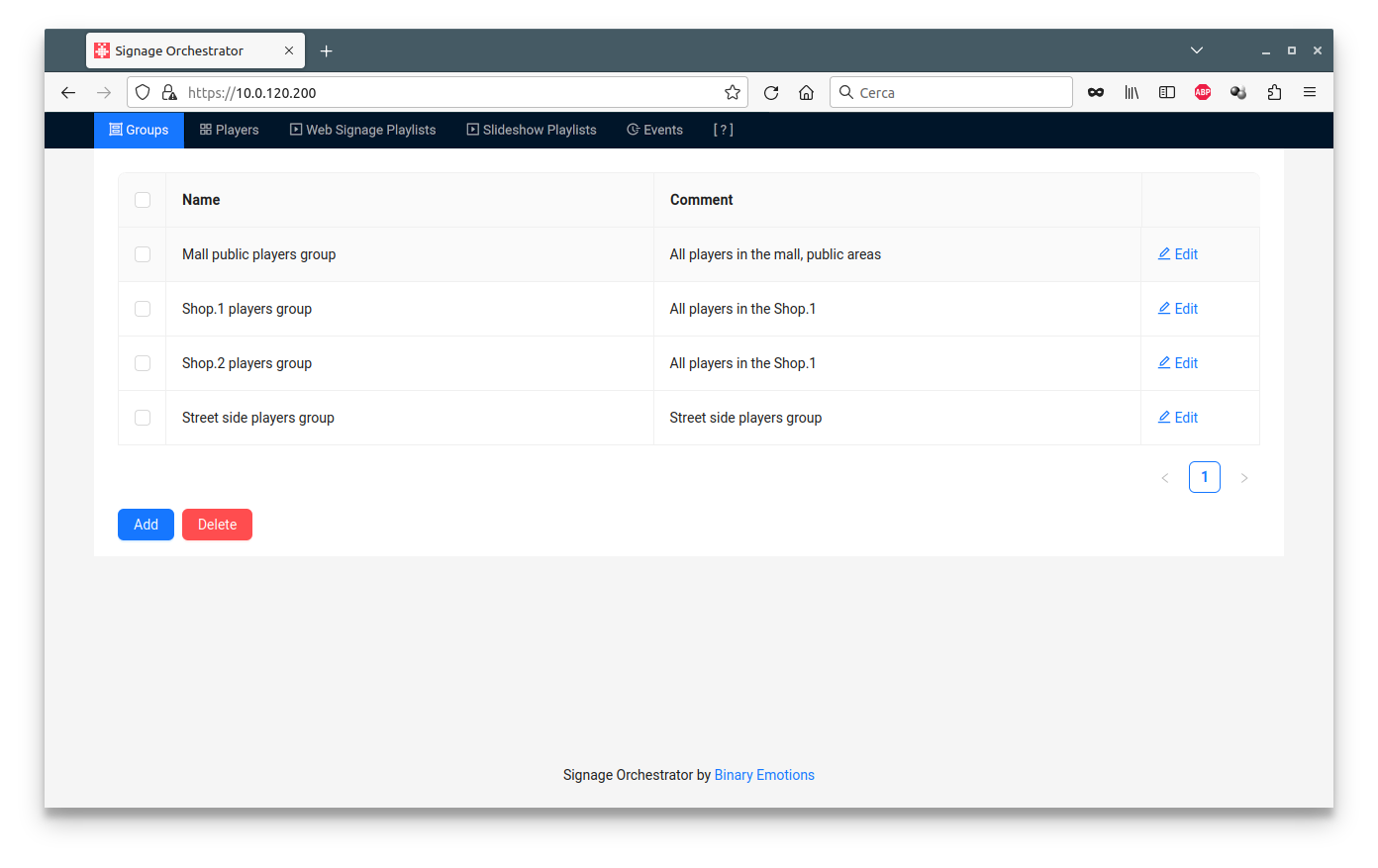Expand the list all tabs chevron

1197,50
